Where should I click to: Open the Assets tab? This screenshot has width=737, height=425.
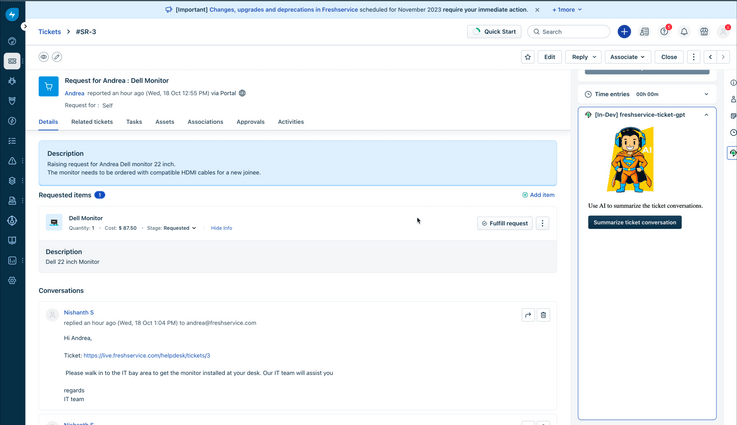pos(165,122)
